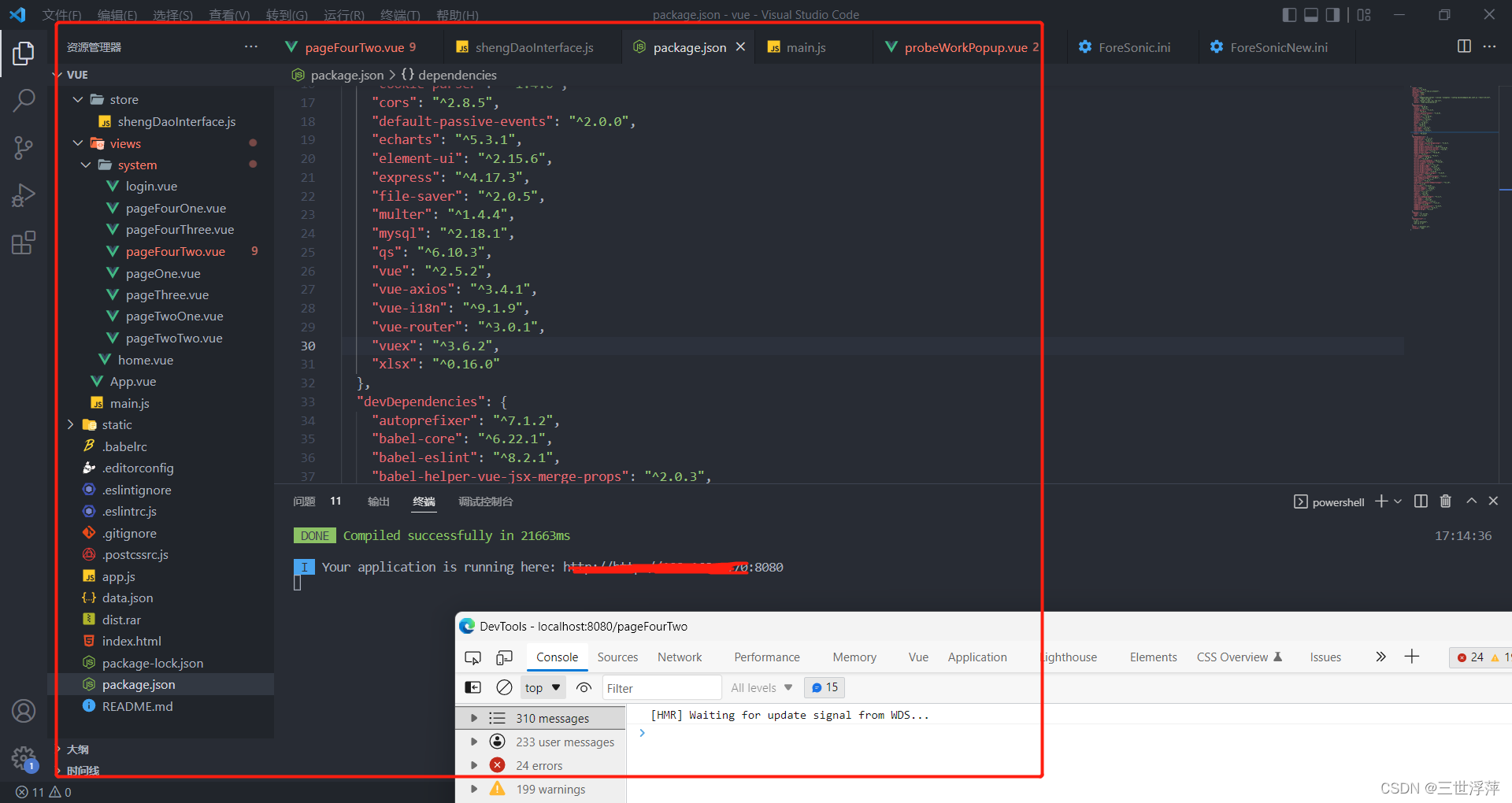Viewport: 1512px width, 803px height.
Task: Add a new DevTools tool with plus
Action: pyautogui.click(x=1412, y=657)
